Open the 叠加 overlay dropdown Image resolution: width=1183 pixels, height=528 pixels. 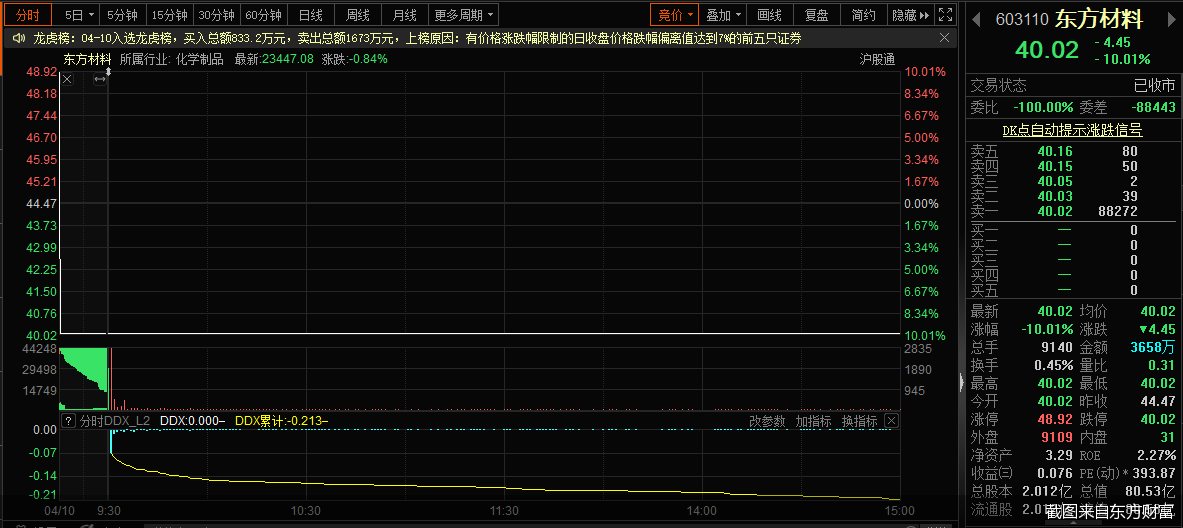point(724,15)
